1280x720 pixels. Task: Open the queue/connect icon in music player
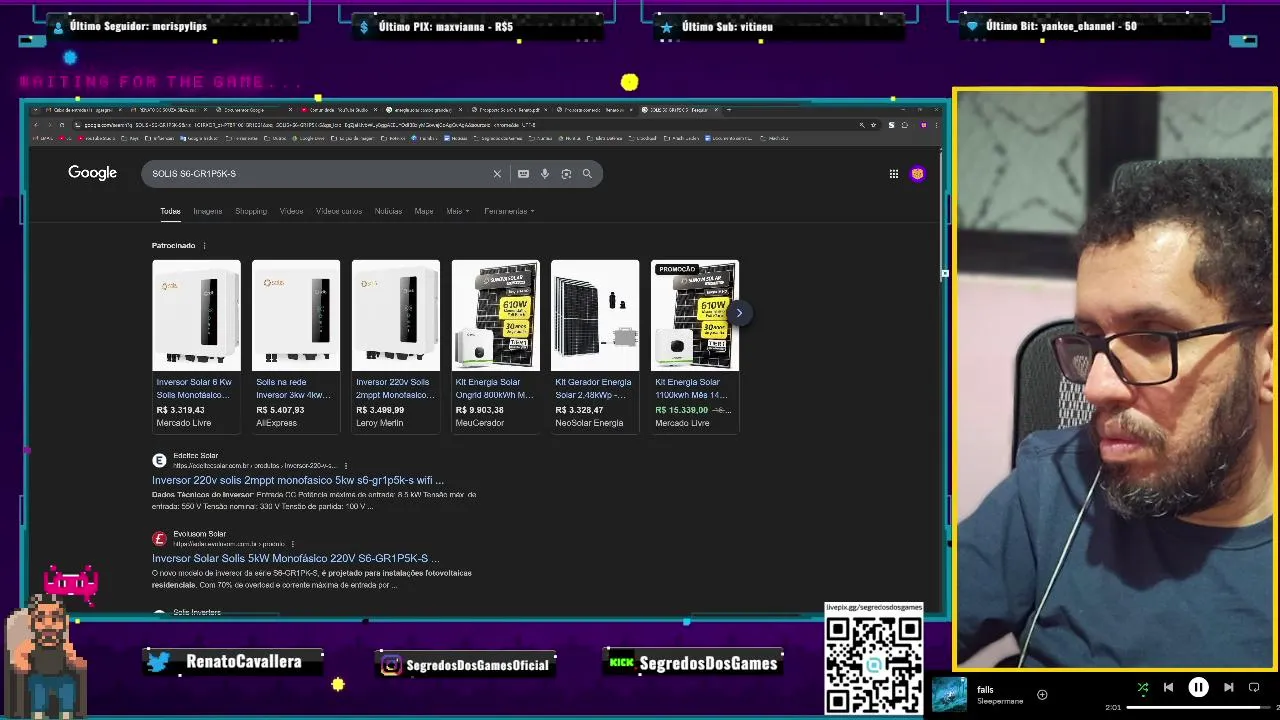(1254, 687)
